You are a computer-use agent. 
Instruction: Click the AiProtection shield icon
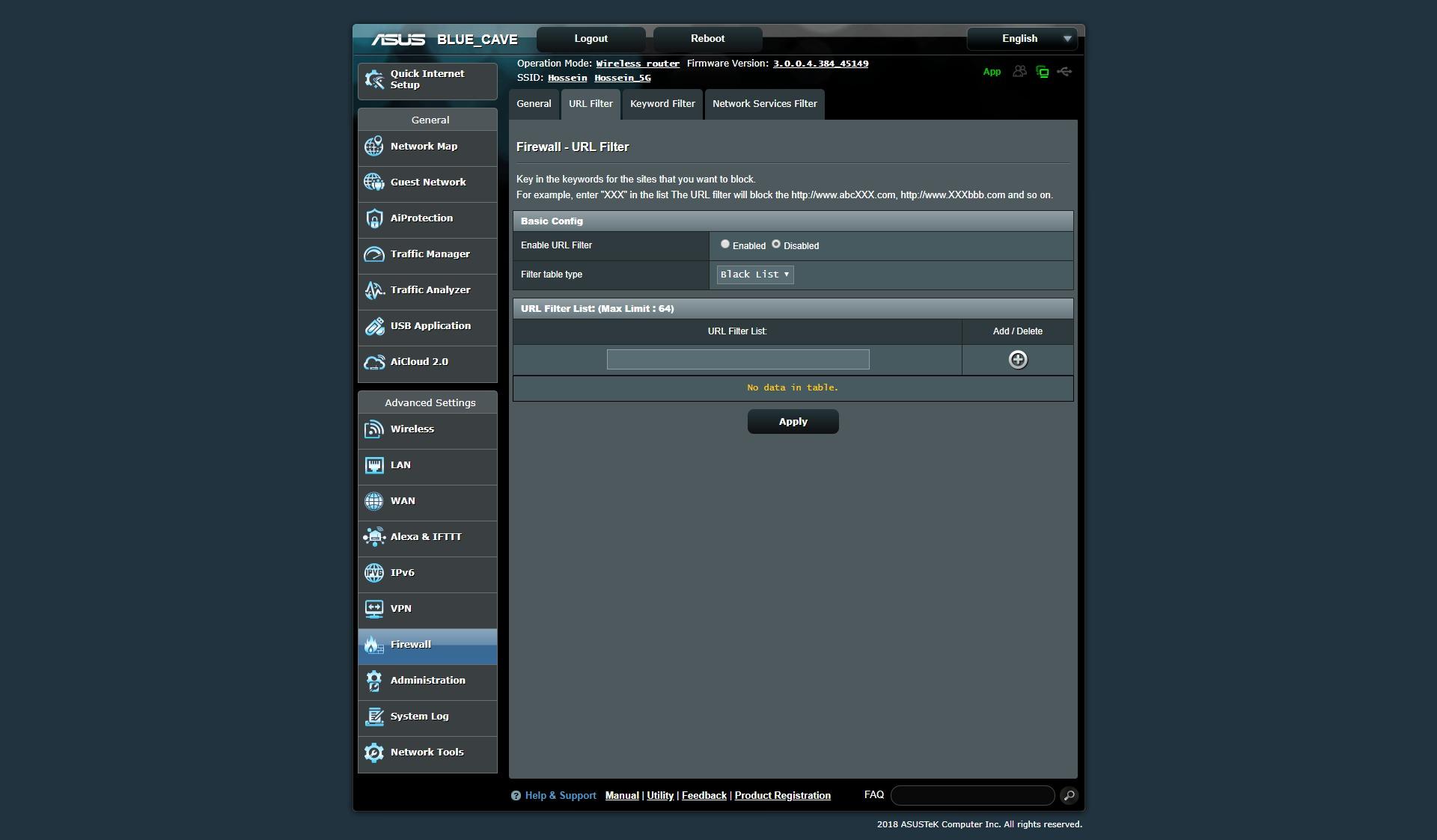pyautogui.click(x=373, y=218)
